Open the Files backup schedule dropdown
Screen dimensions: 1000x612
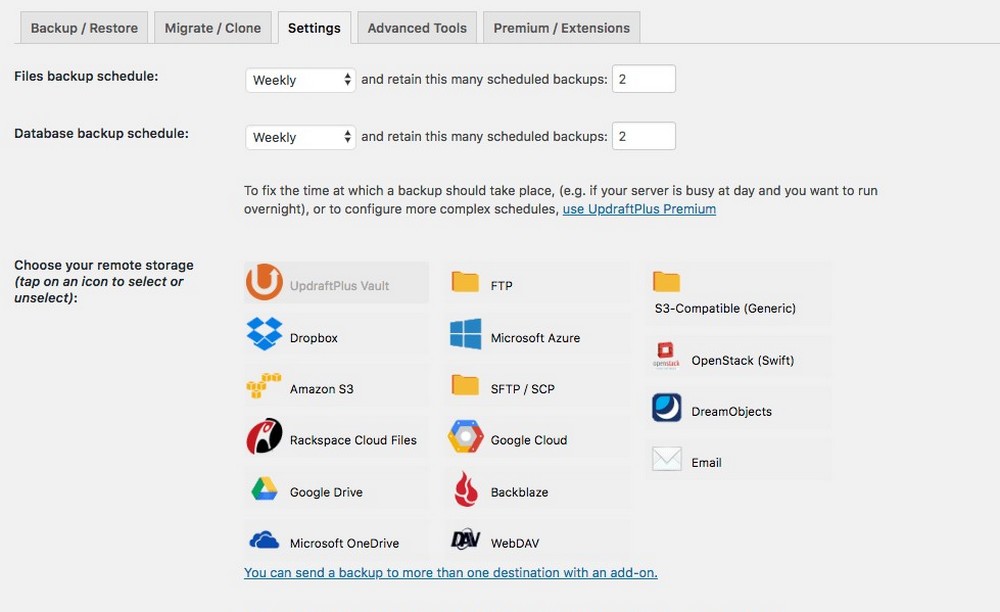pos(300,80)
